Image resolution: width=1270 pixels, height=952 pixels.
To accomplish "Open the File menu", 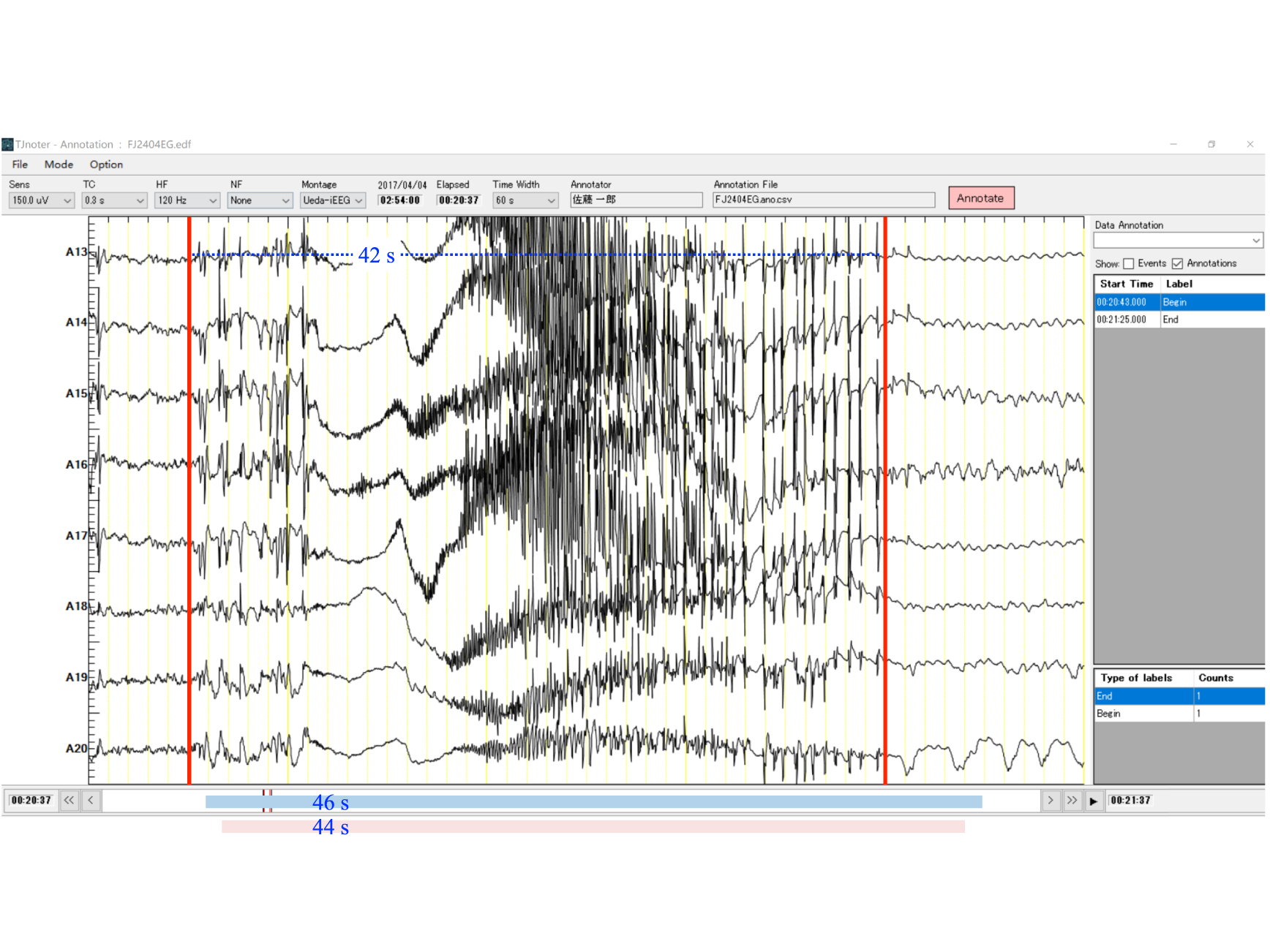I will pyautogui.click(x=19, y=165).
